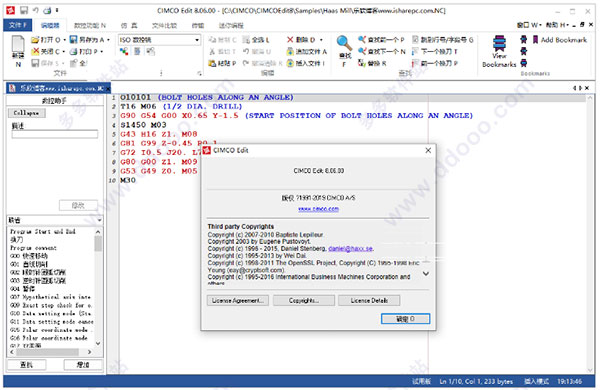Switch to the NC Functions N tab
The width and height of the screenshot is (600, 390).
(x=90, y=26)
